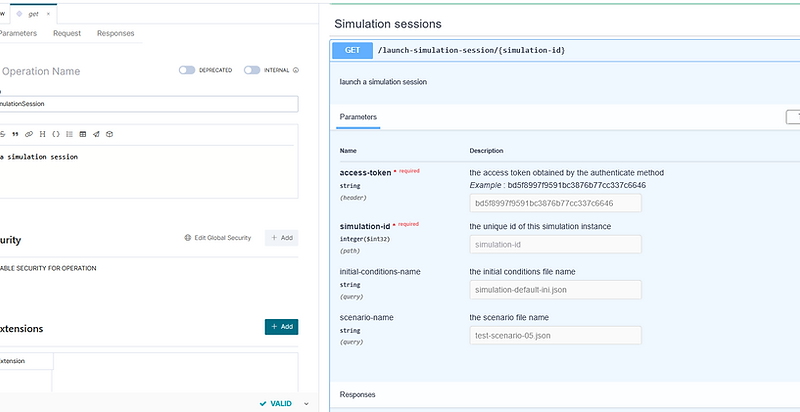Apply strikethrough formatting in description editor

pos(2,134)
